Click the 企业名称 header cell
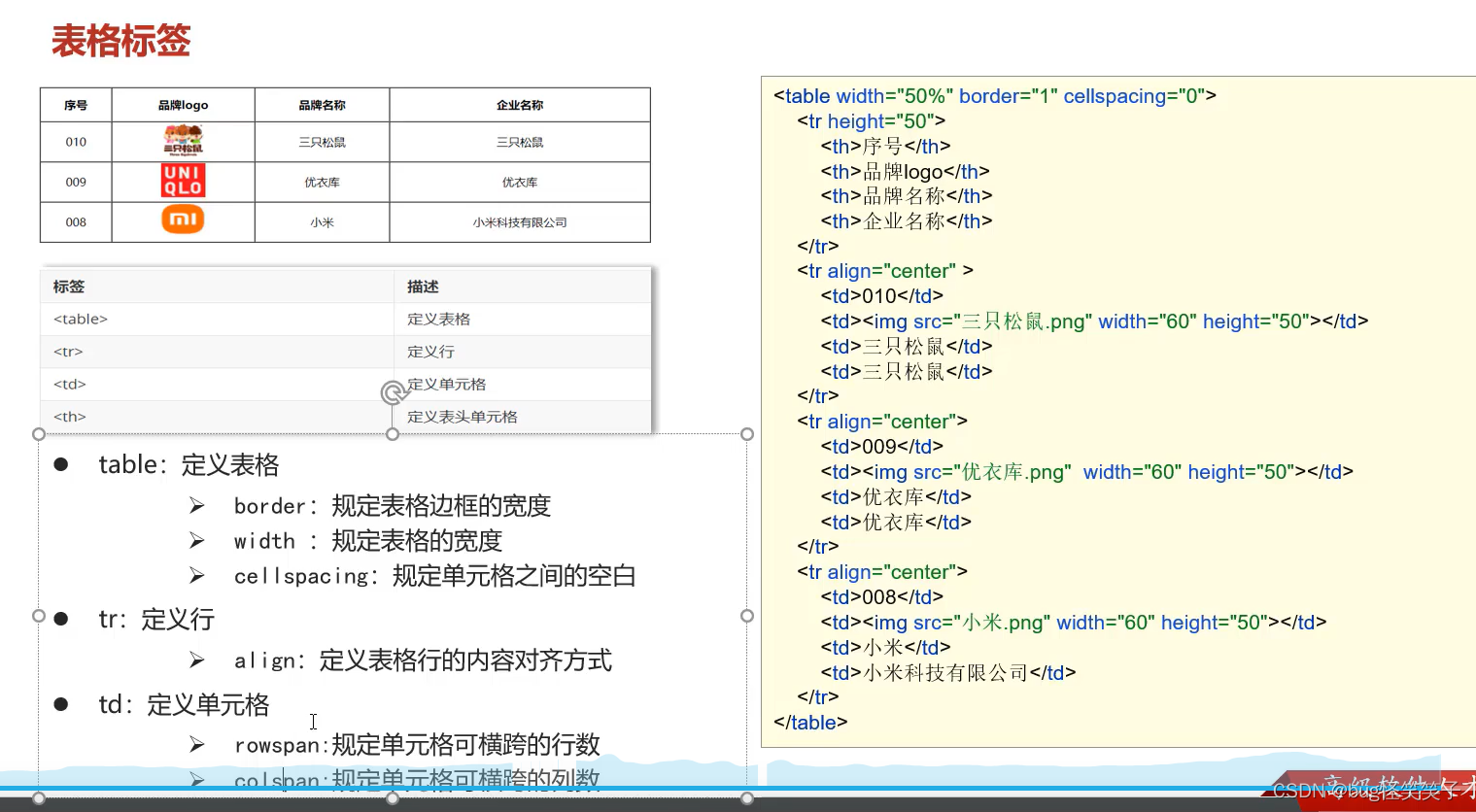This screenshot has width=1476, height=812. 520,105
